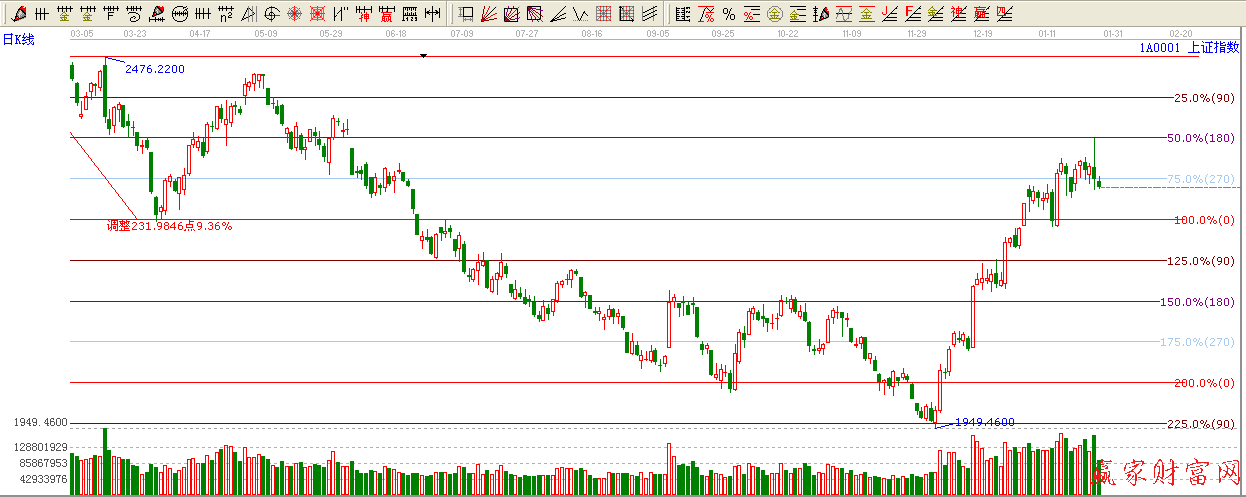The width and height of the screenshot is (1246, 497).
Task: Click the 1A0001 上证指数 stock label
Action: click(1189, 47)
